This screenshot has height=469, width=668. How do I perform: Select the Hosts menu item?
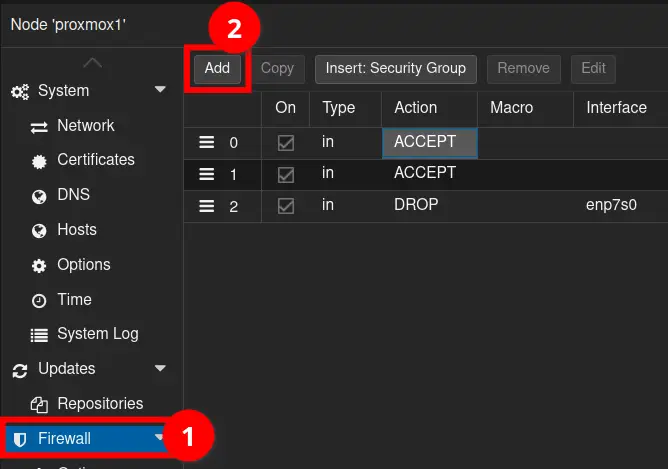[x=92, y=230]
